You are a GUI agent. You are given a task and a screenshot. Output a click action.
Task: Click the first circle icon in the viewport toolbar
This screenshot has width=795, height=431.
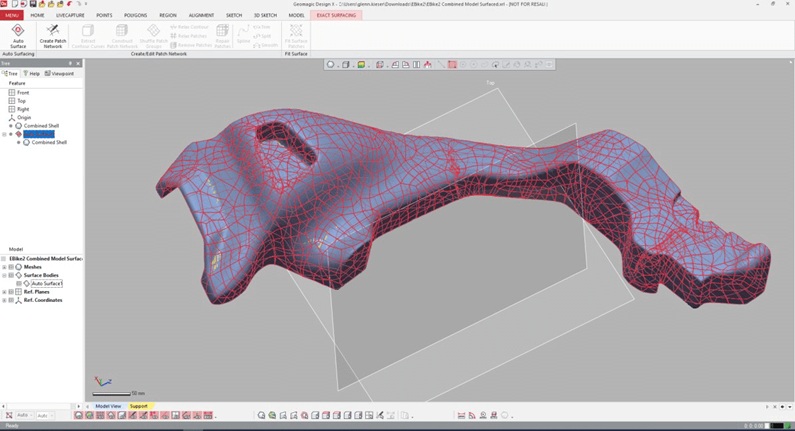(331, 64)
